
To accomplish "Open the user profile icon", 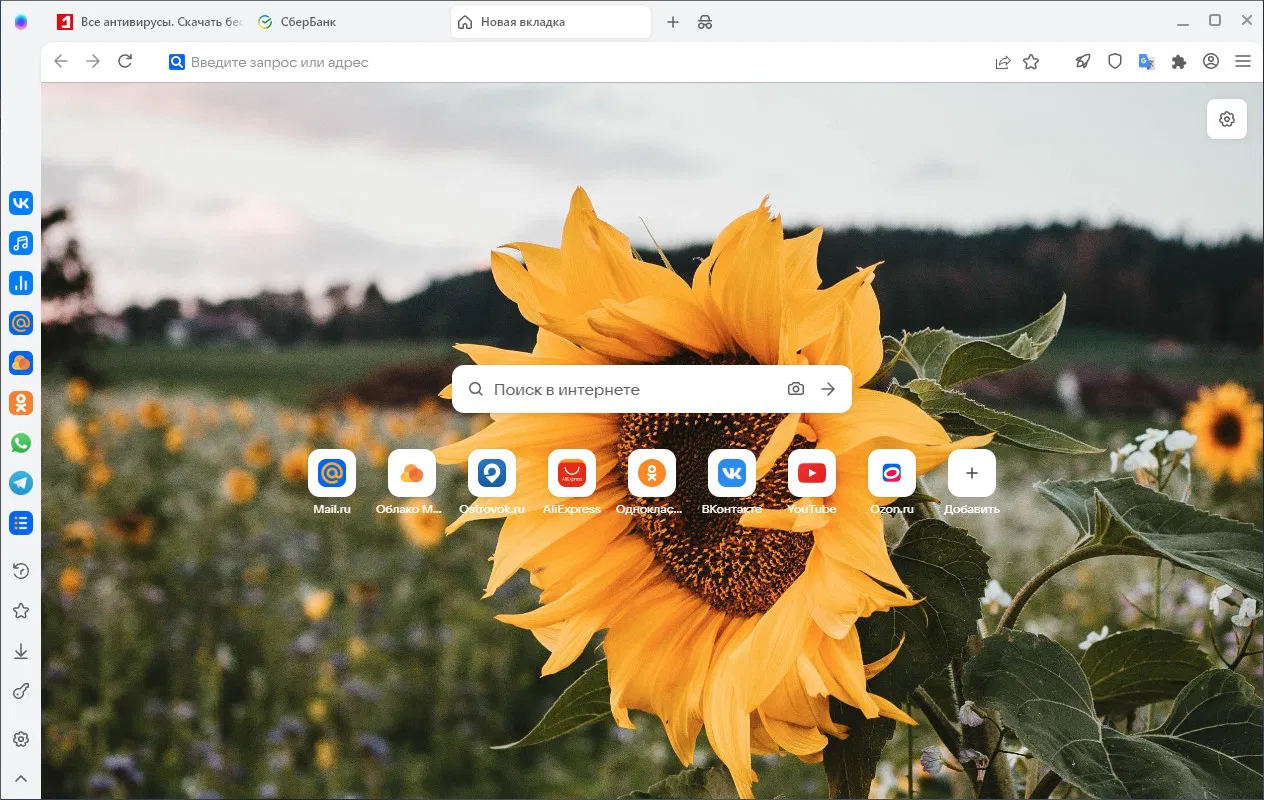I will [x=1211, y=62].
